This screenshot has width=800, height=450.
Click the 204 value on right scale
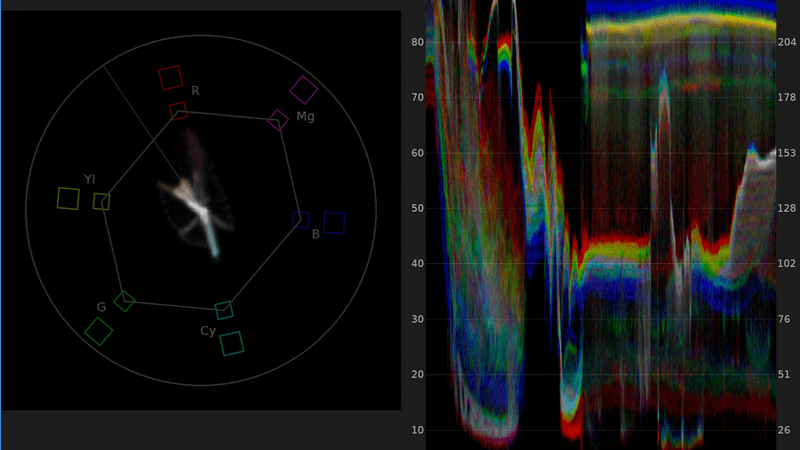786,43
